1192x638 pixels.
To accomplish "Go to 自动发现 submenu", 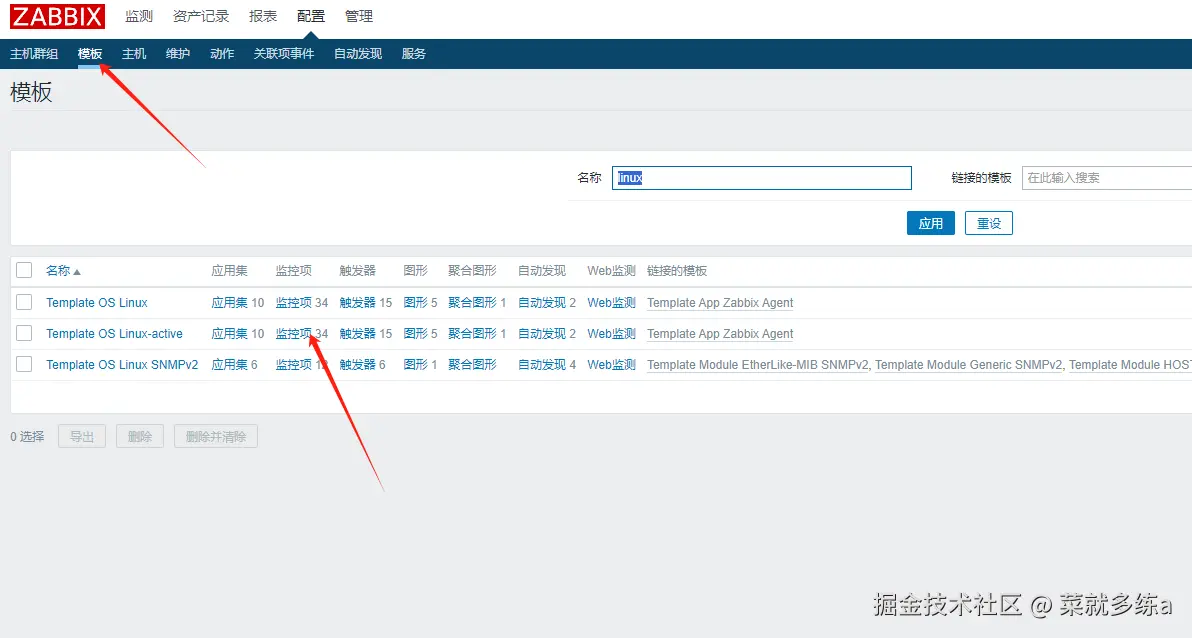I will [x=358, y=53].
